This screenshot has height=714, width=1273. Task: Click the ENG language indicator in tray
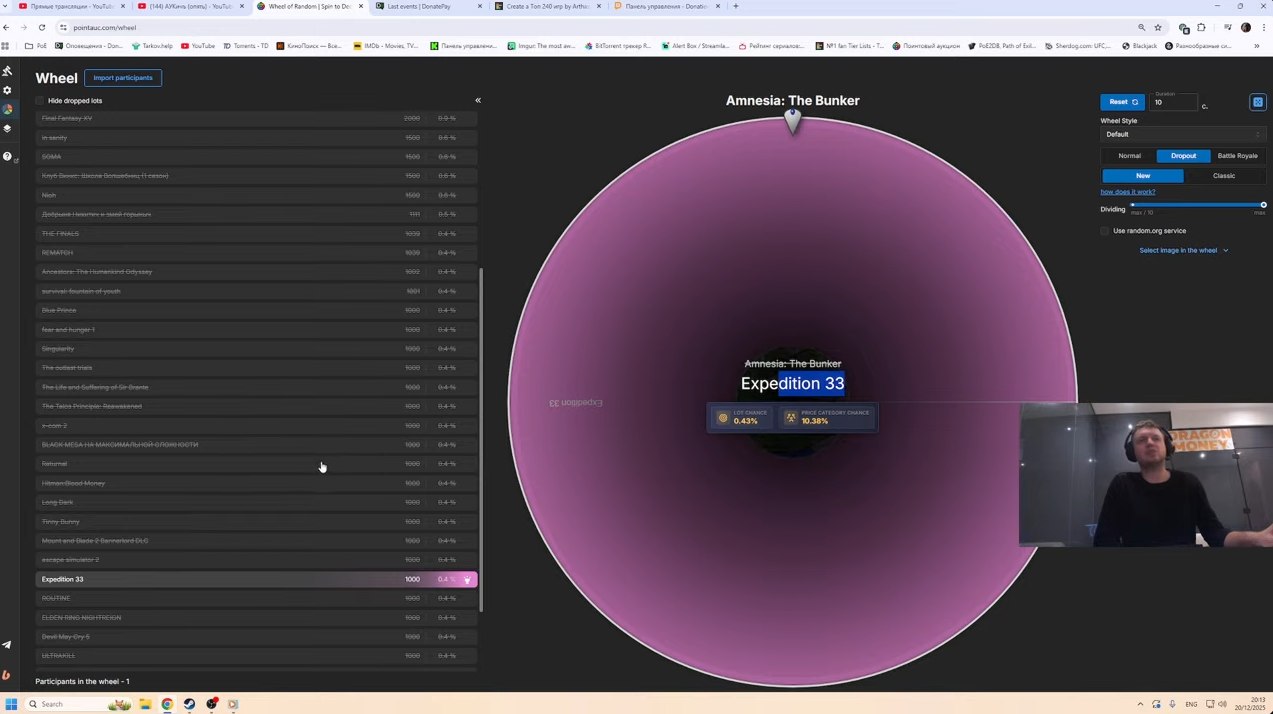(x=1192, y=704)
